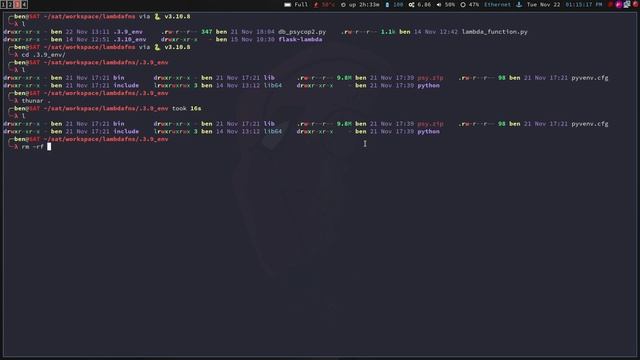
Task: Click the battery Full indicator icon
Action: [287, 5]
